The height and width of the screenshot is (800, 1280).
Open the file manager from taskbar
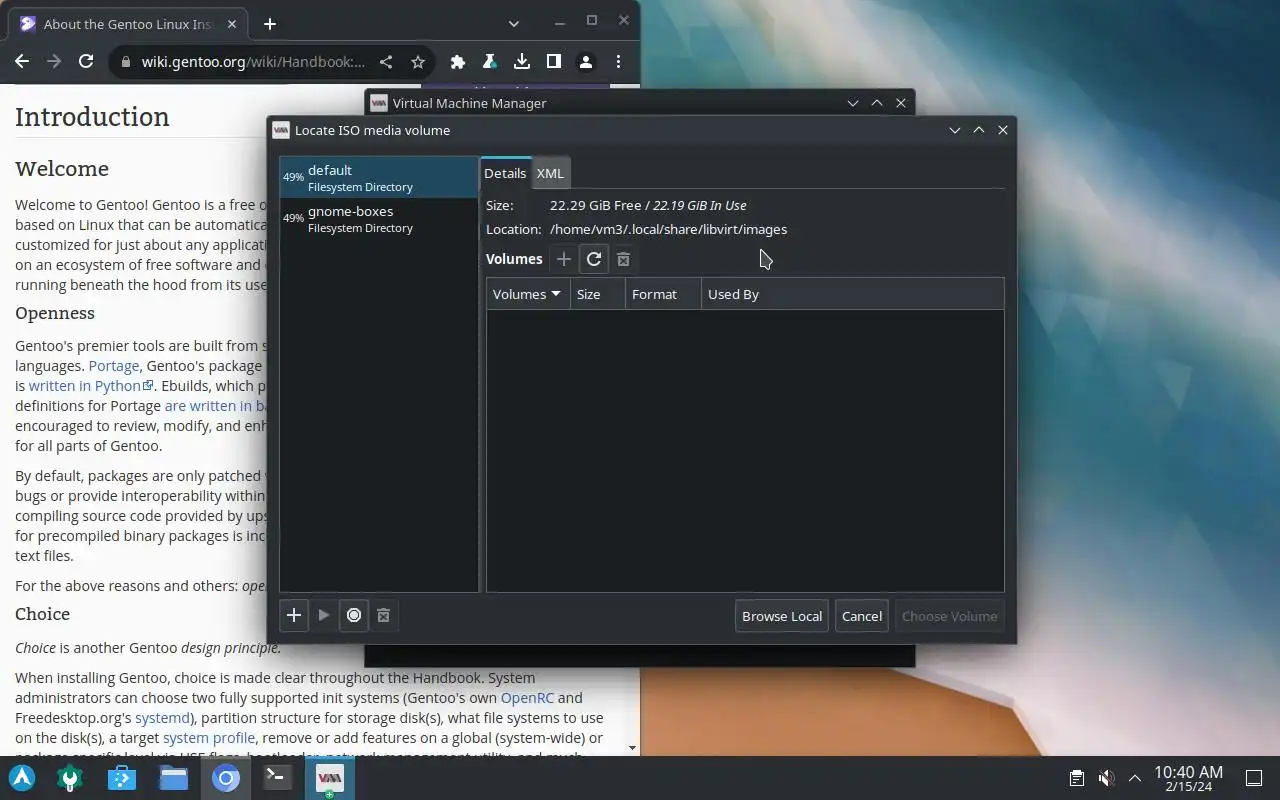coord(174,778)
